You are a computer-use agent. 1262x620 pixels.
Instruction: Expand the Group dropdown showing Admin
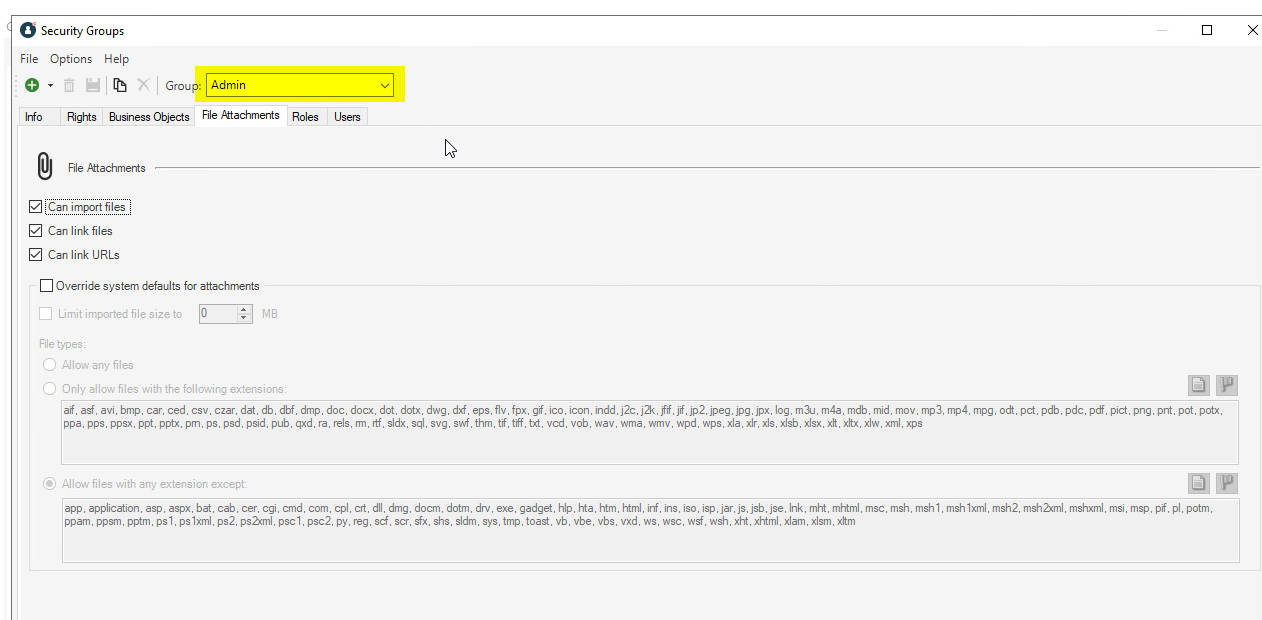[x=385, y=86]
